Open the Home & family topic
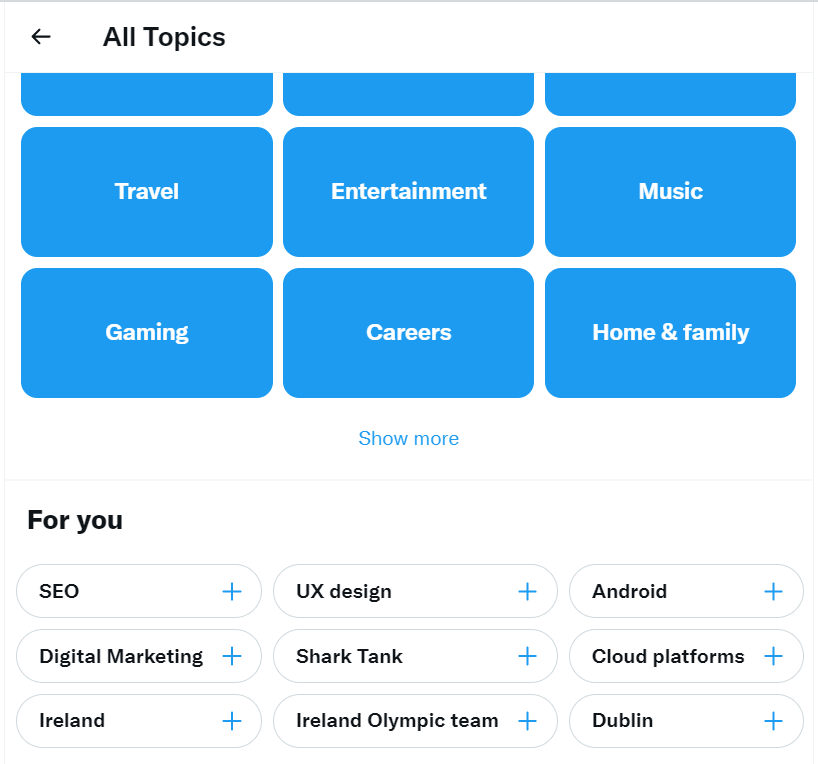818x764 pixels. point(669,332)
